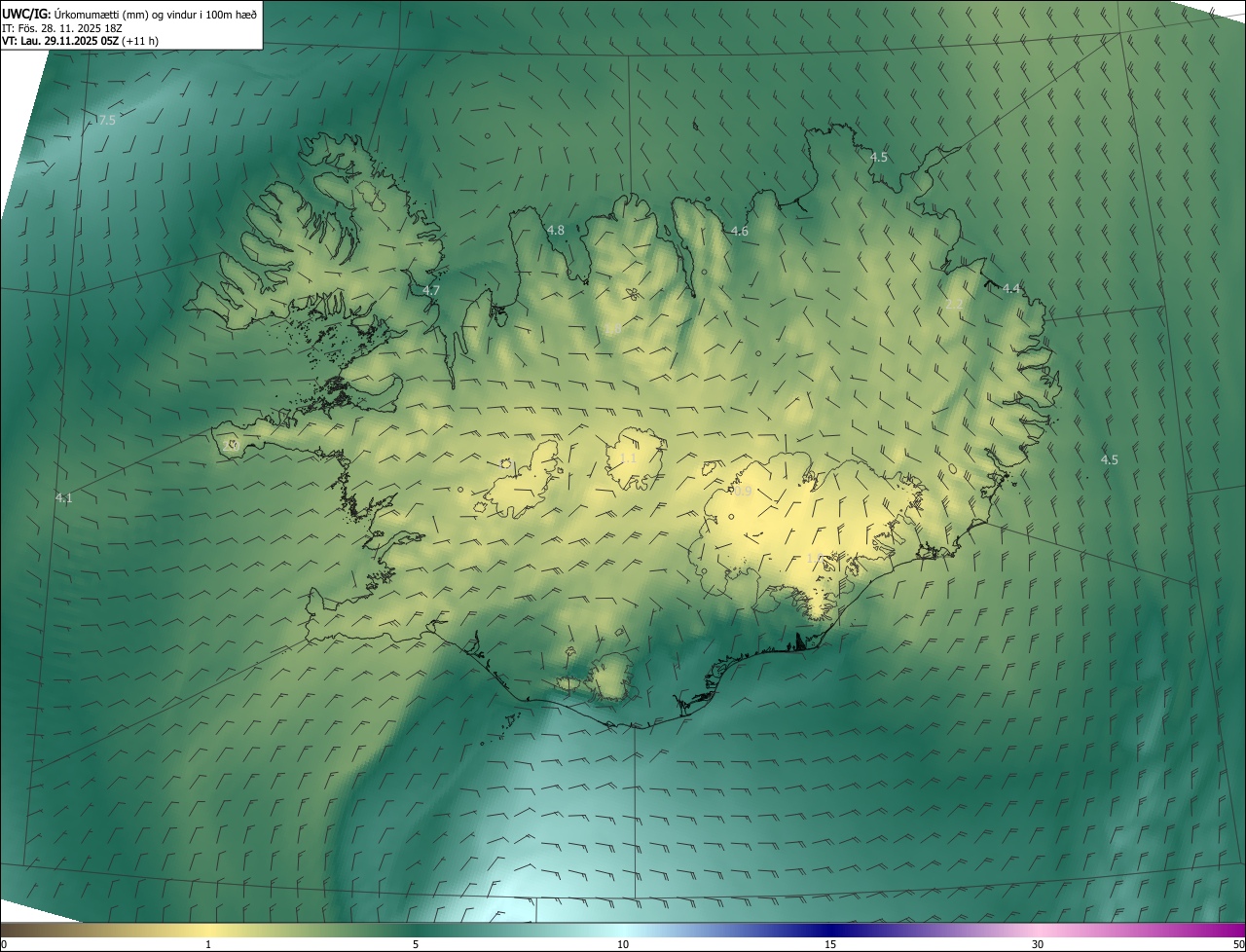
Task: Click the 2.2 value on the map
Action: coord(955,305)
